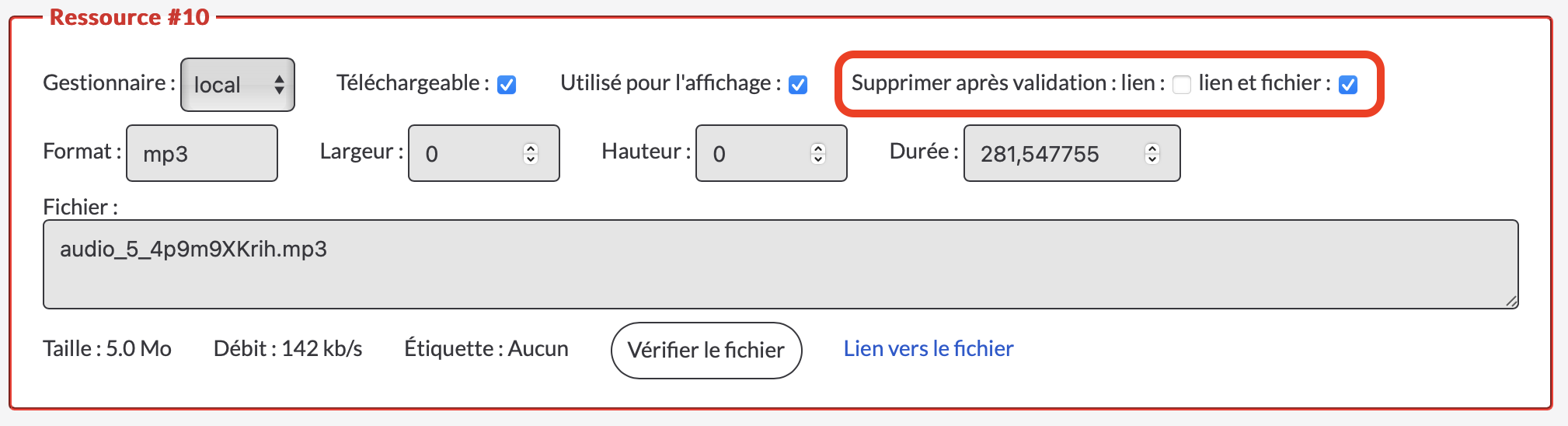Uncheck the Téléchargeable checkbox
1568x426 pixels.
point(507,85)
